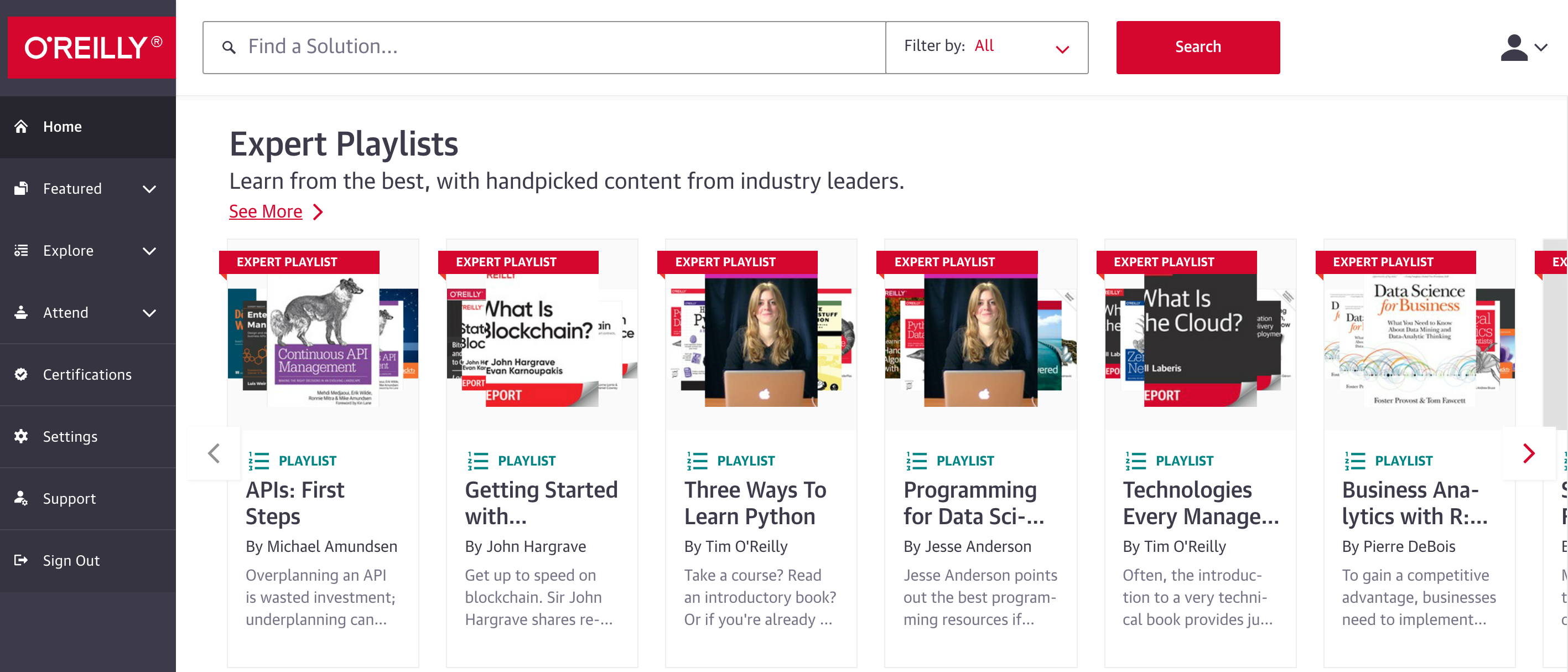Click 'By Jesse Anderson' author text
Viewport: 1568px width, 672px height.
tap(967, 546)
